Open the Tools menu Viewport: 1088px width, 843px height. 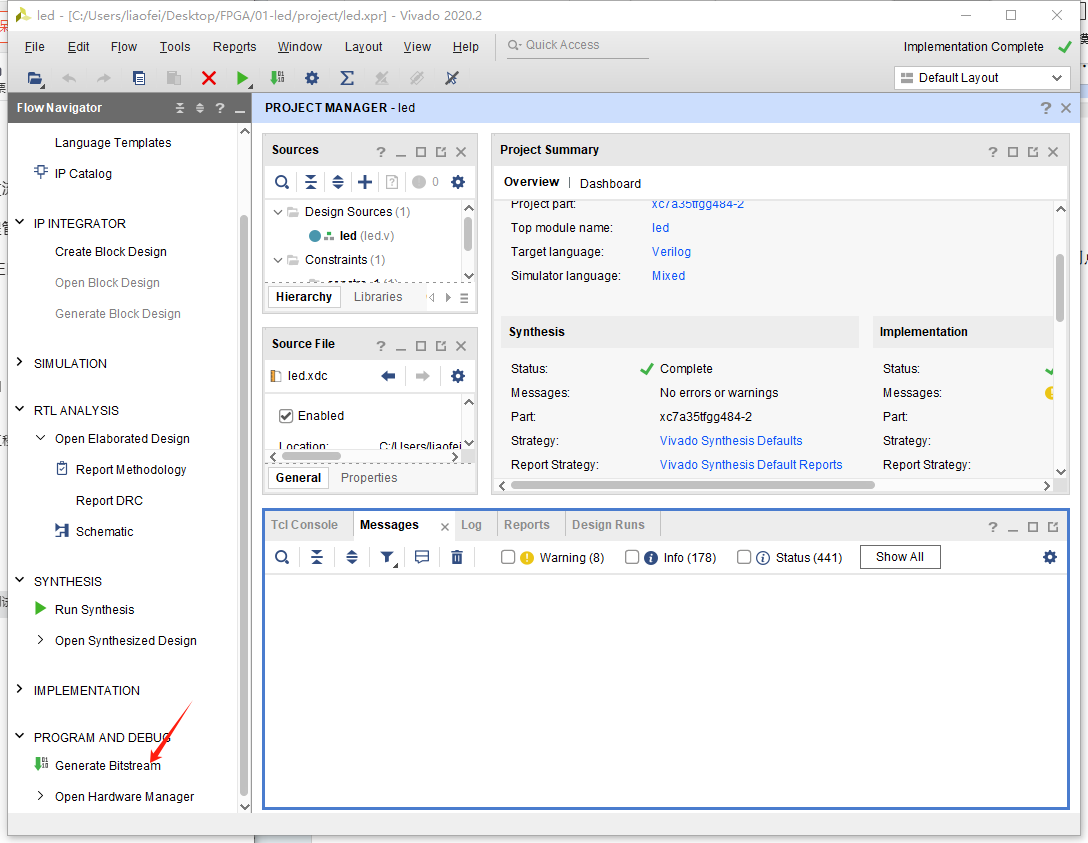pos(175,46)
